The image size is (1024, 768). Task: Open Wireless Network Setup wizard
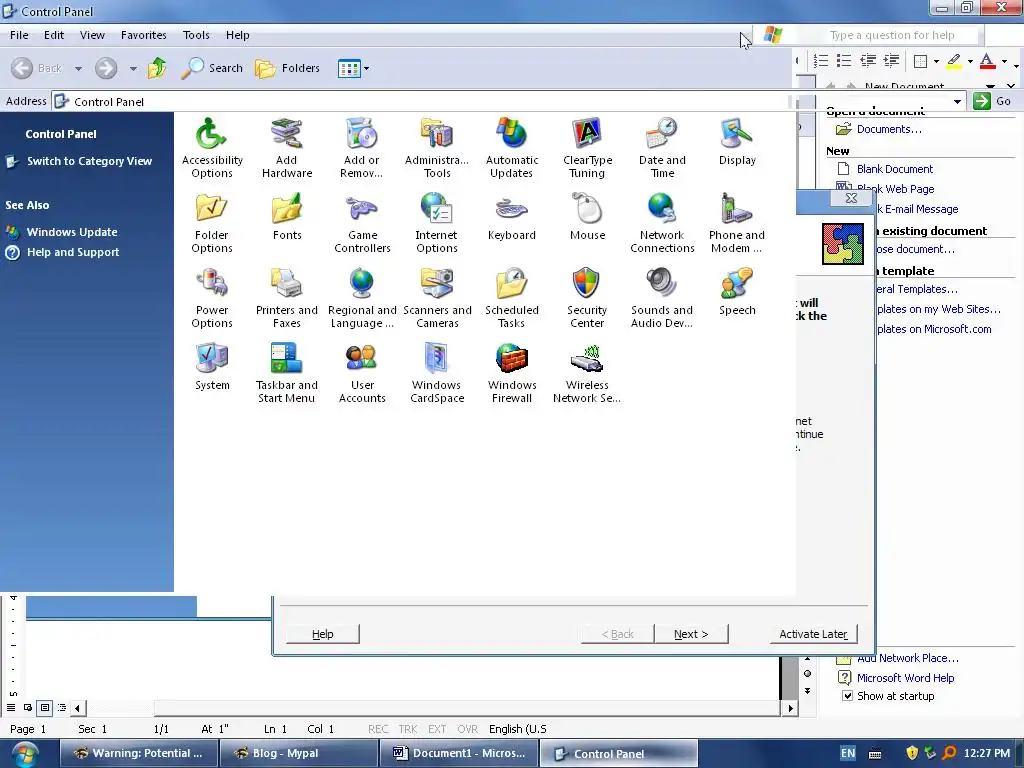pyautogui.click(x=586, y=373)
